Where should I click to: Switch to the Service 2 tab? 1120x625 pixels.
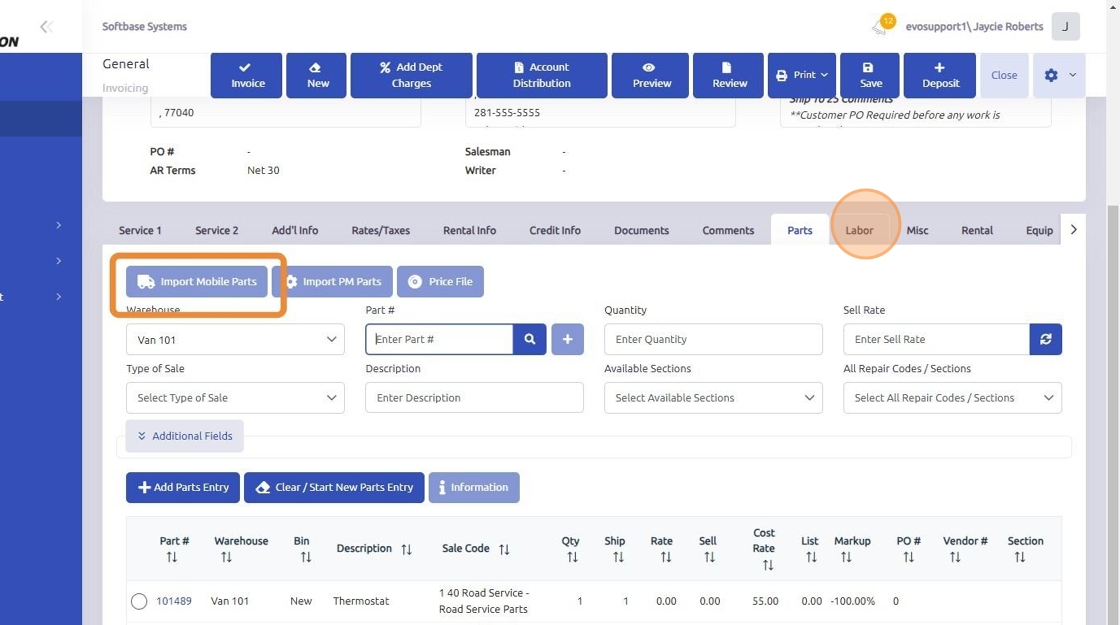[x=216, y=230]
